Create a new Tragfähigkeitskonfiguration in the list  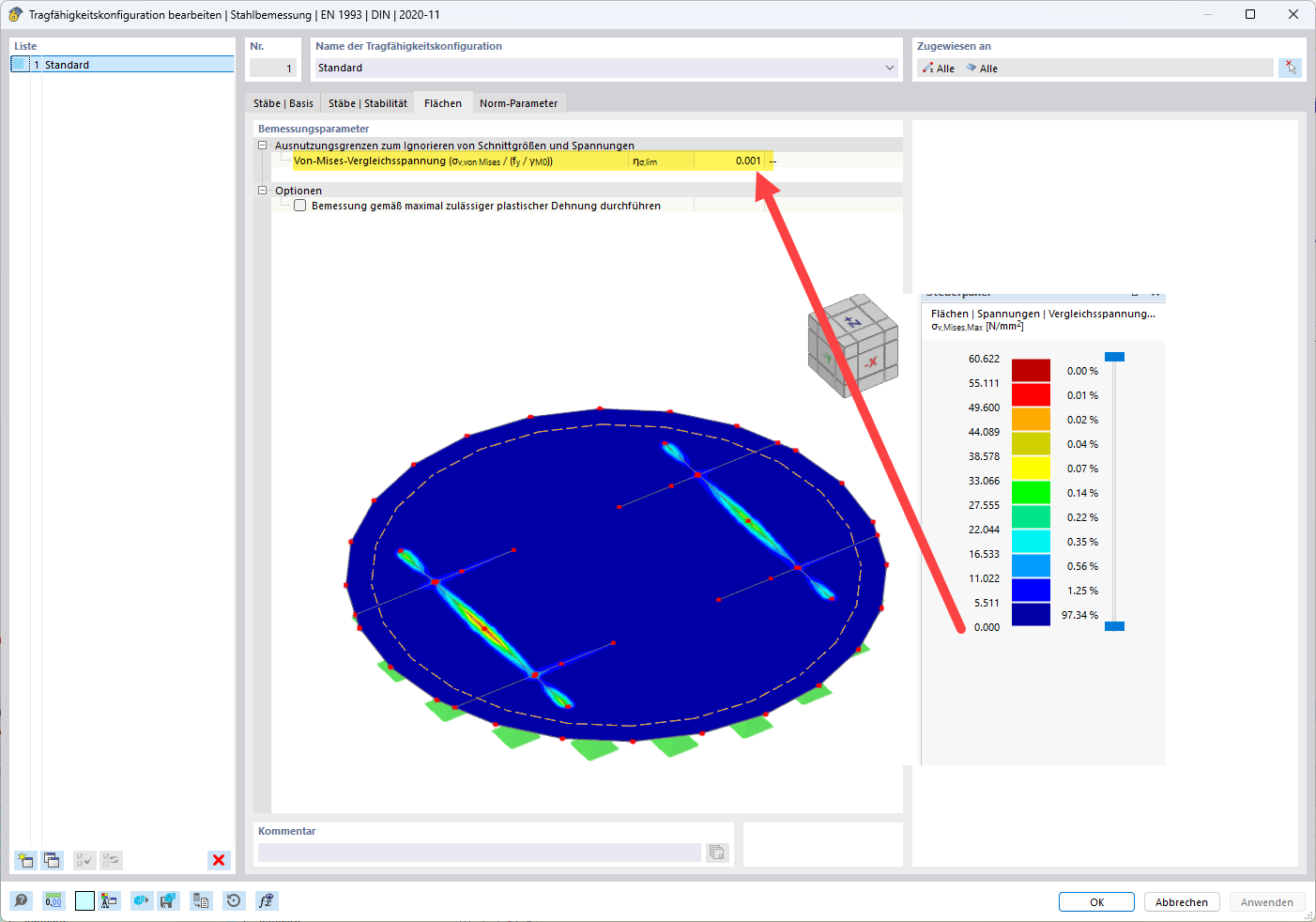pyautogui.click(x=25, y=860)
